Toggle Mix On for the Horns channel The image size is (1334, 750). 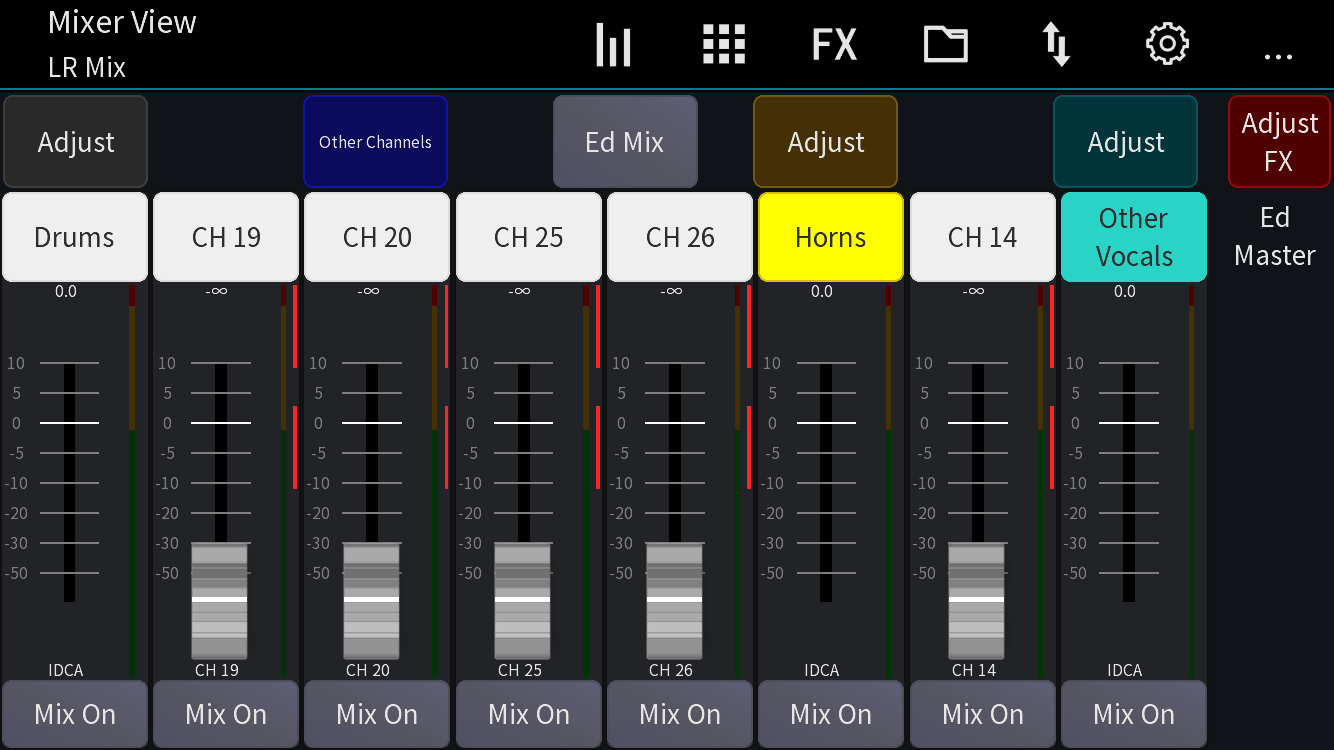click(830, 714)
